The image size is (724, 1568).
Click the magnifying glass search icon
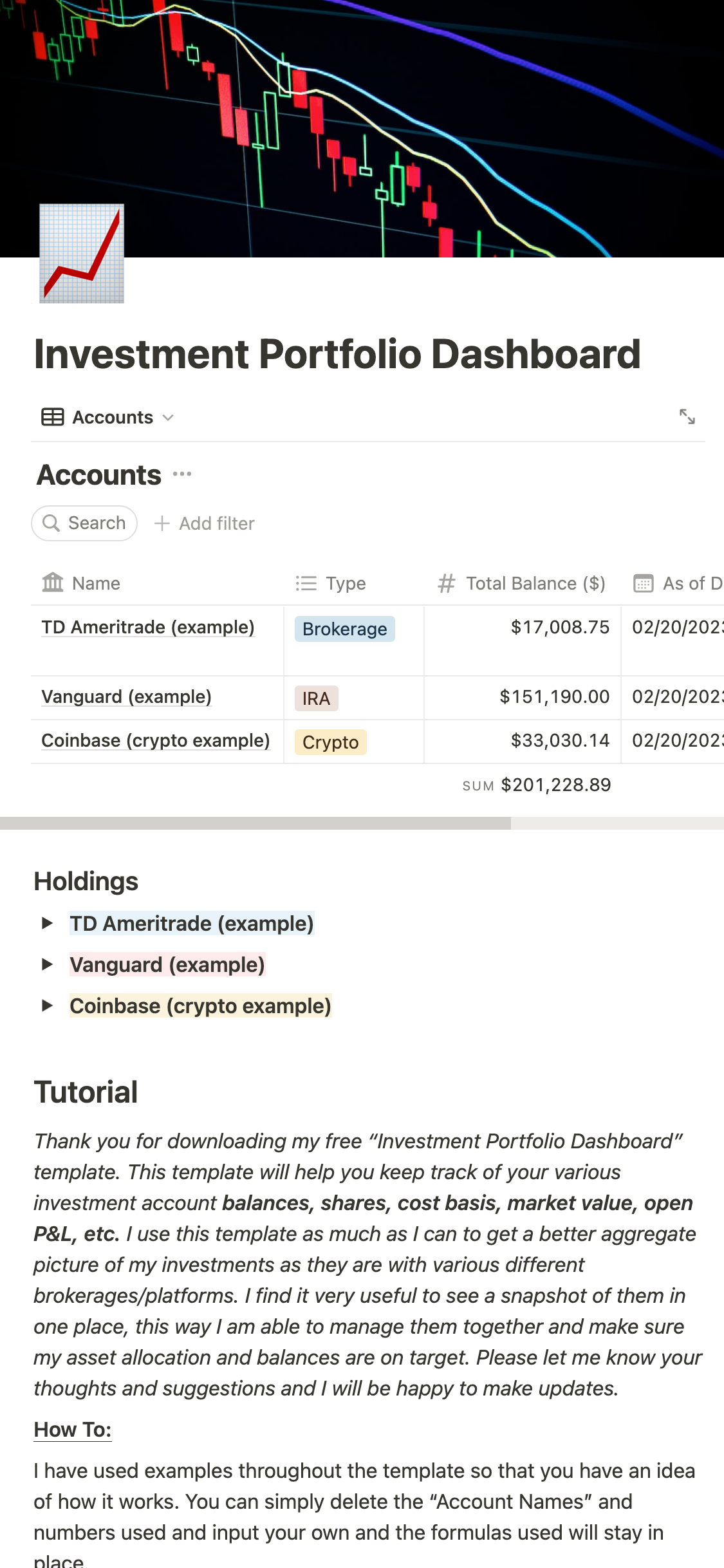[51, 523]
